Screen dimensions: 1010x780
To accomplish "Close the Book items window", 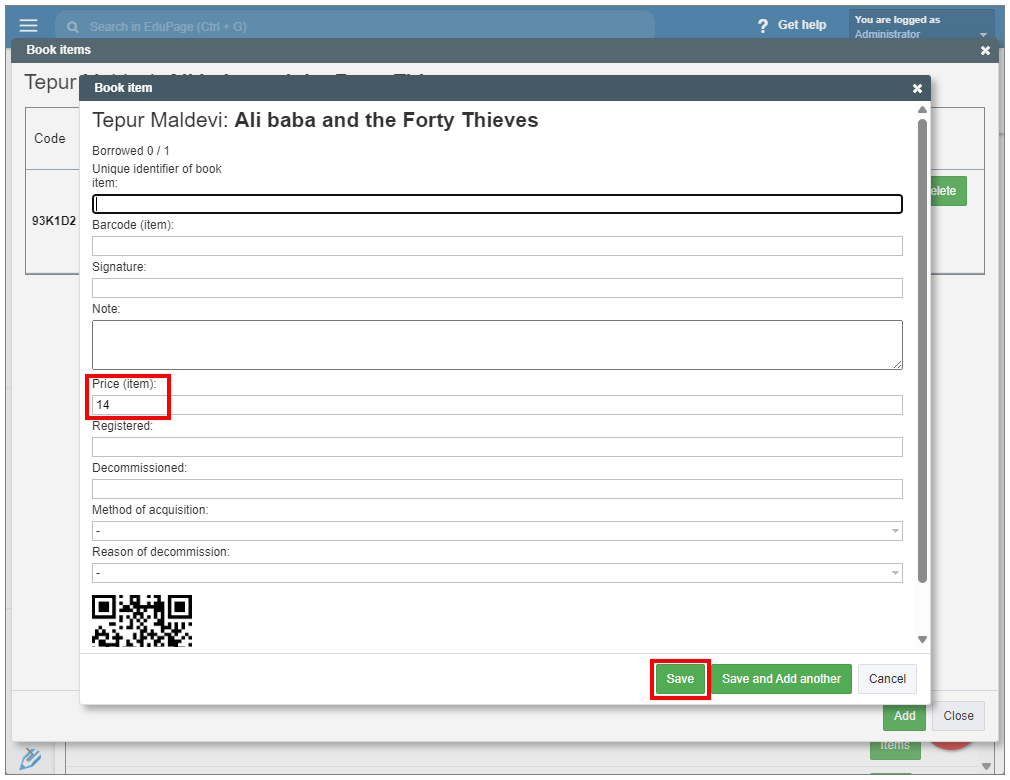I will click(985, 50).
